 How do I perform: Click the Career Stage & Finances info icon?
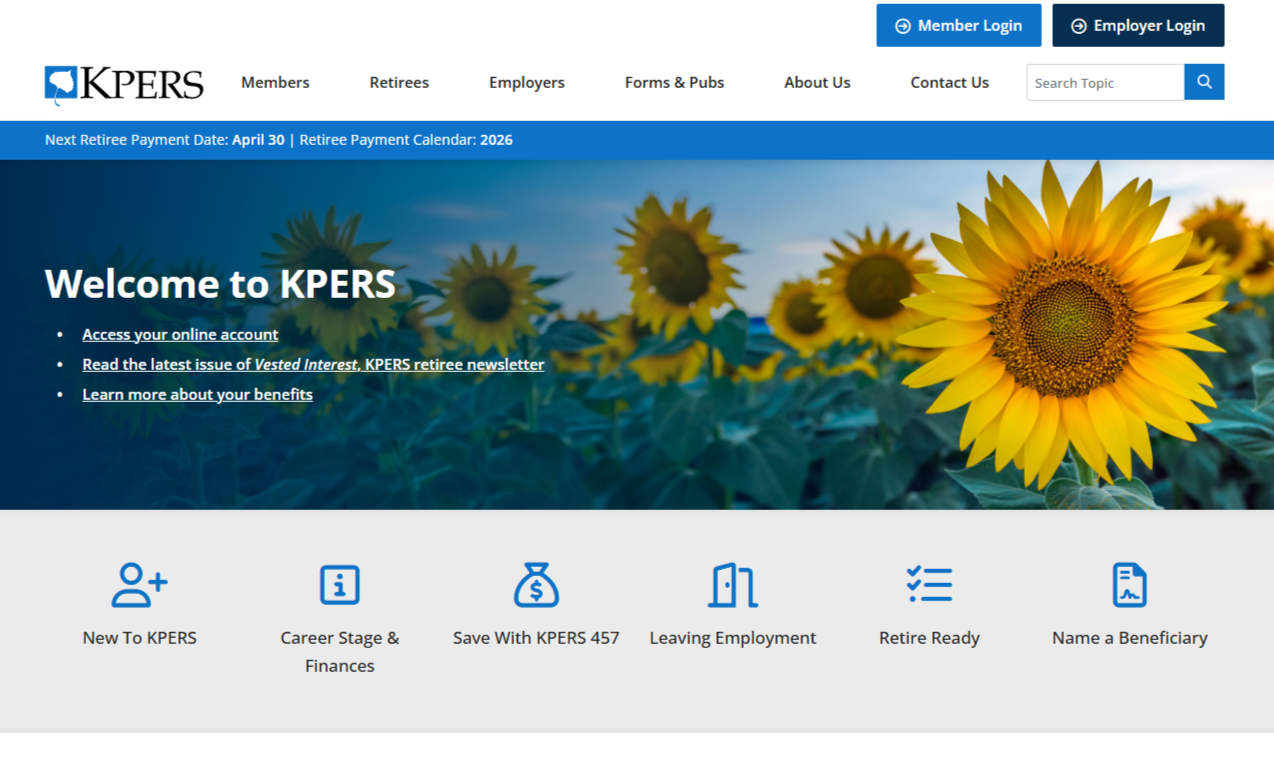tap(340, 585)
